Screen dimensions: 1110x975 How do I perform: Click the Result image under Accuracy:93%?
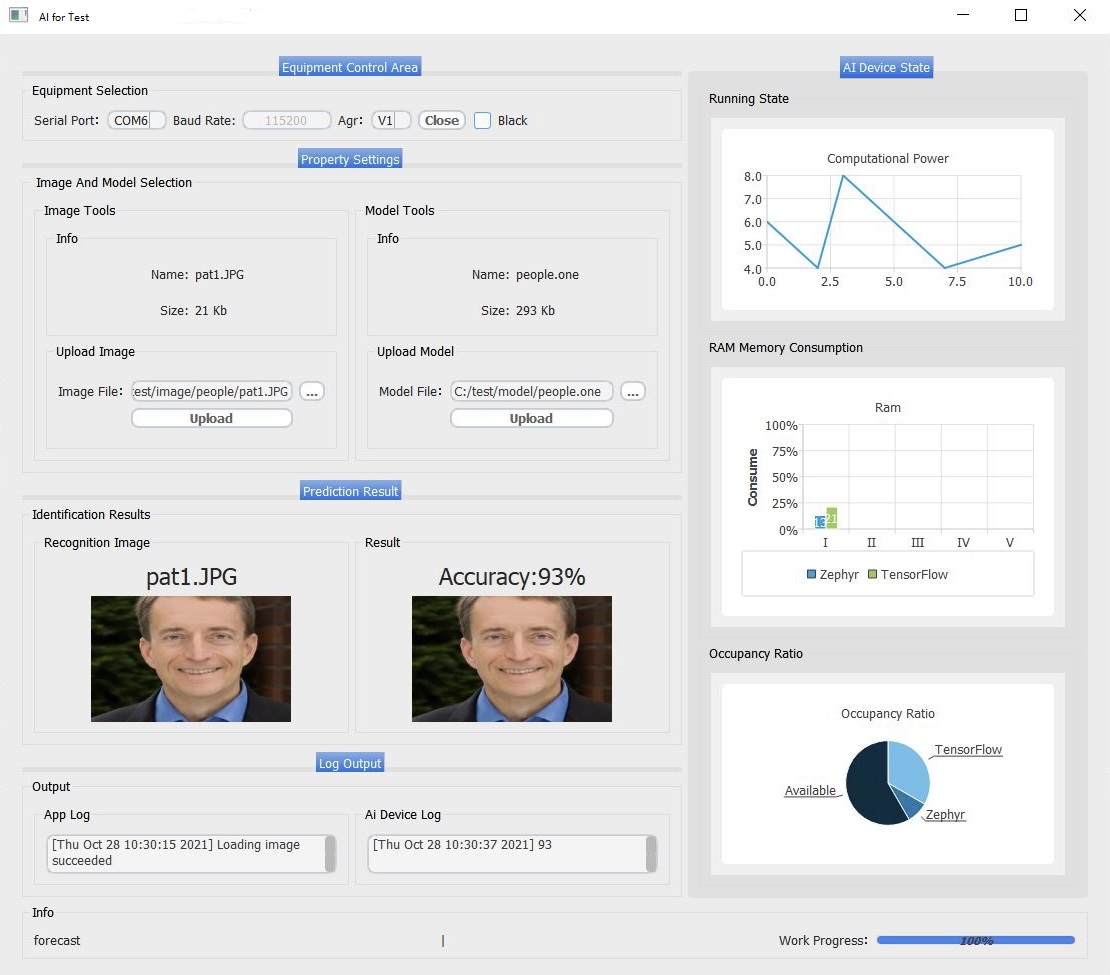[512, 658]
